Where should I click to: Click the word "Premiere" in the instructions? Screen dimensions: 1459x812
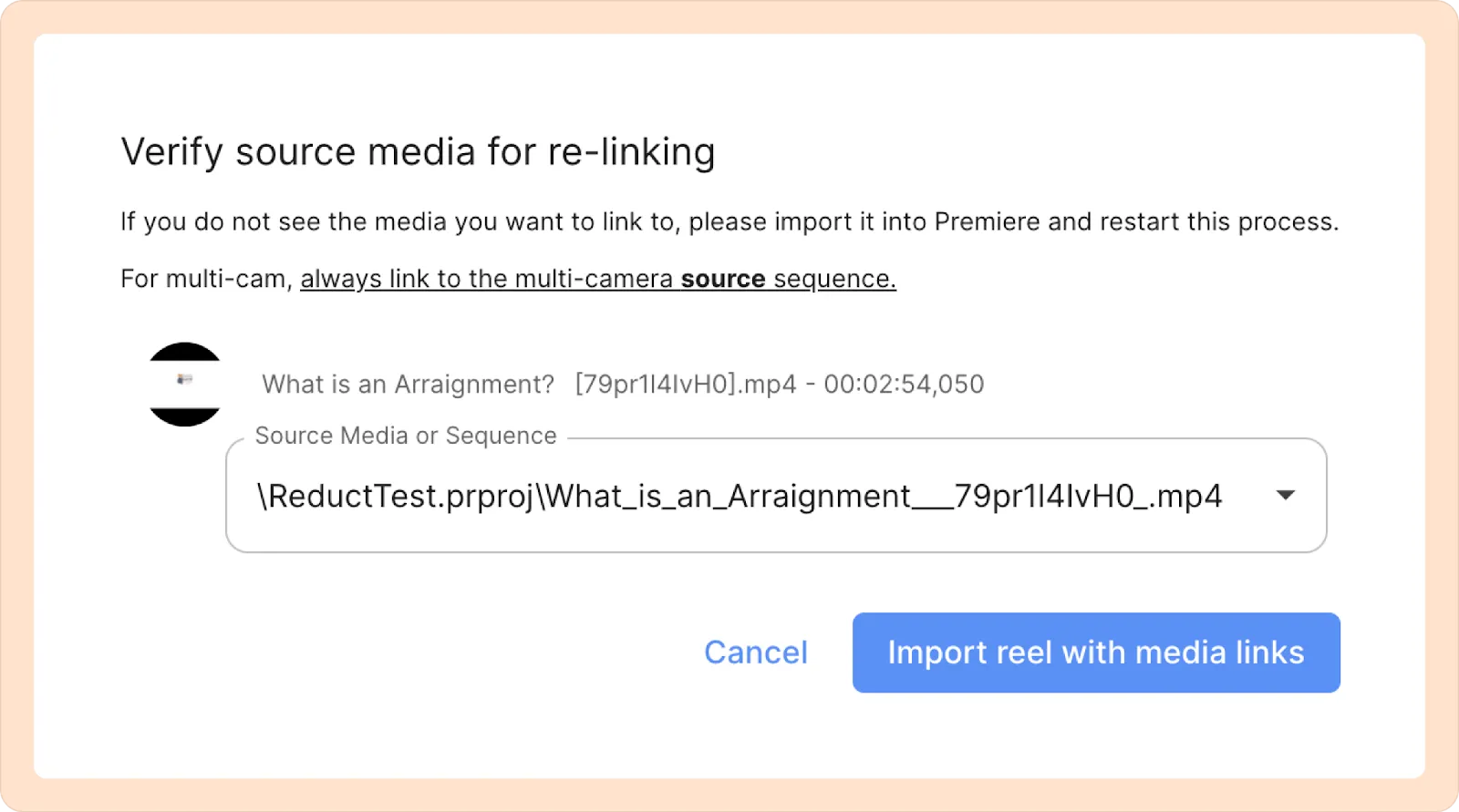click(x=987, y=222)
